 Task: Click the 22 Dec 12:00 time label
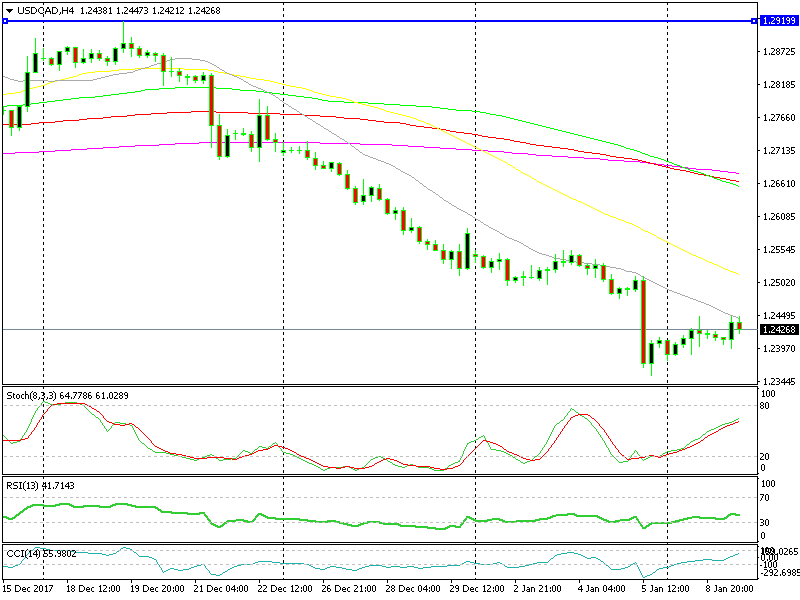pyautogui.click(x=285, y=588)
